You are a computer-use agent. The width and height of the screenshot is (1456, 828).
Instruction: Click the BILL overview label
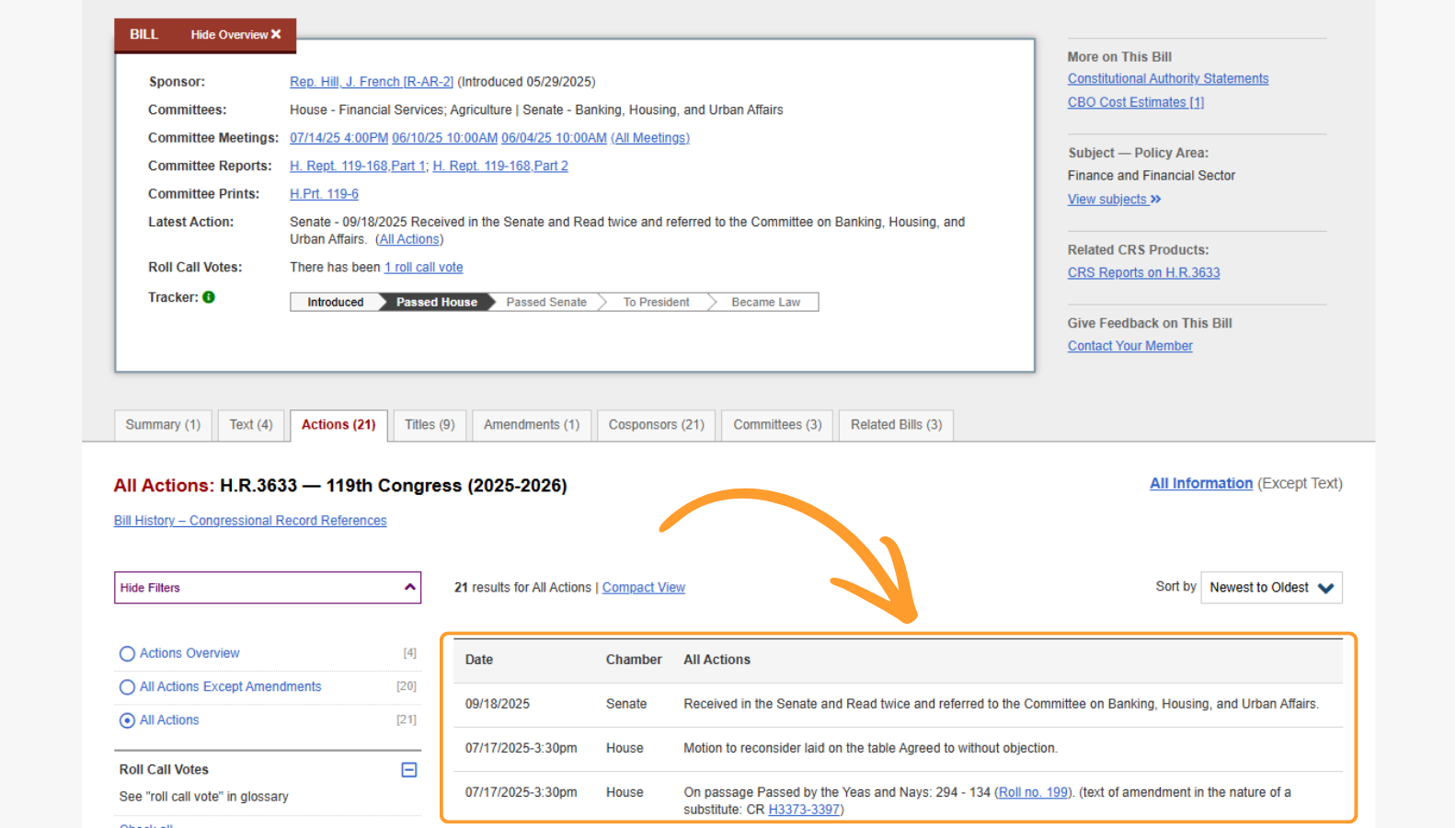point(143,34)
